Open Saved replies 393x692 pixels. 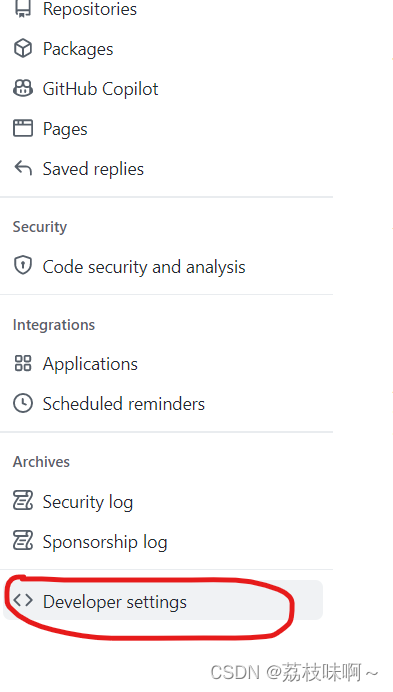click(x=93, y=169)
